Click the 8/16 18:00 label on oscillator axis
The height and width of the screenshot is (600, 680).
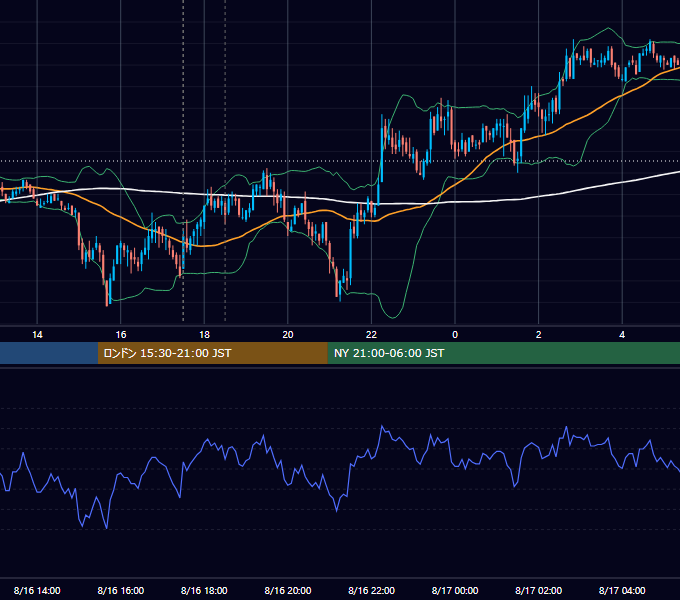point(204,590)
